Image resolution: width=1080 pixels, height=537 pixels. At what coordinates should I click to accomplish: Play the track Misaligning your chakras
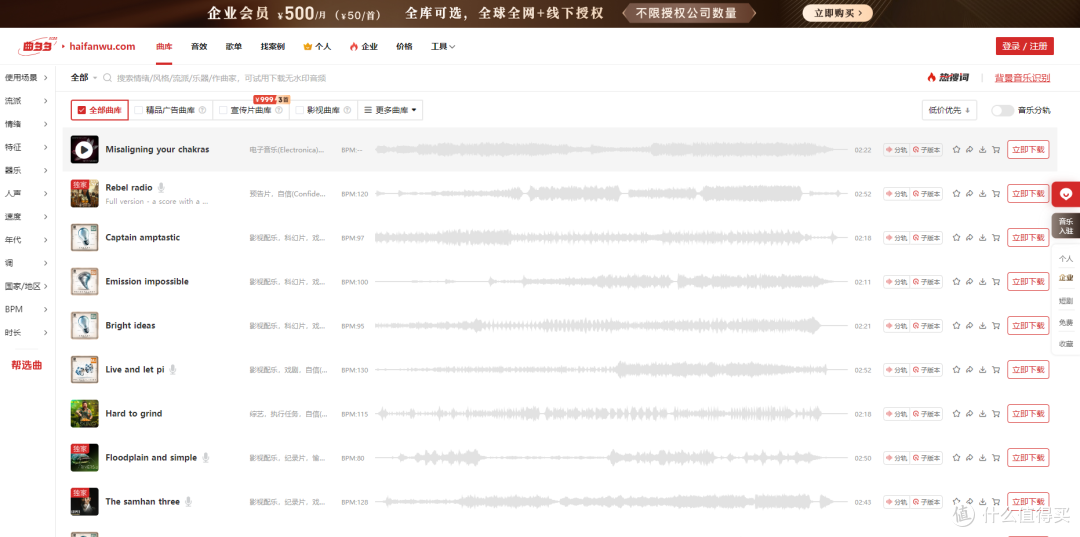pyautogui.click(x=84, y=149)
